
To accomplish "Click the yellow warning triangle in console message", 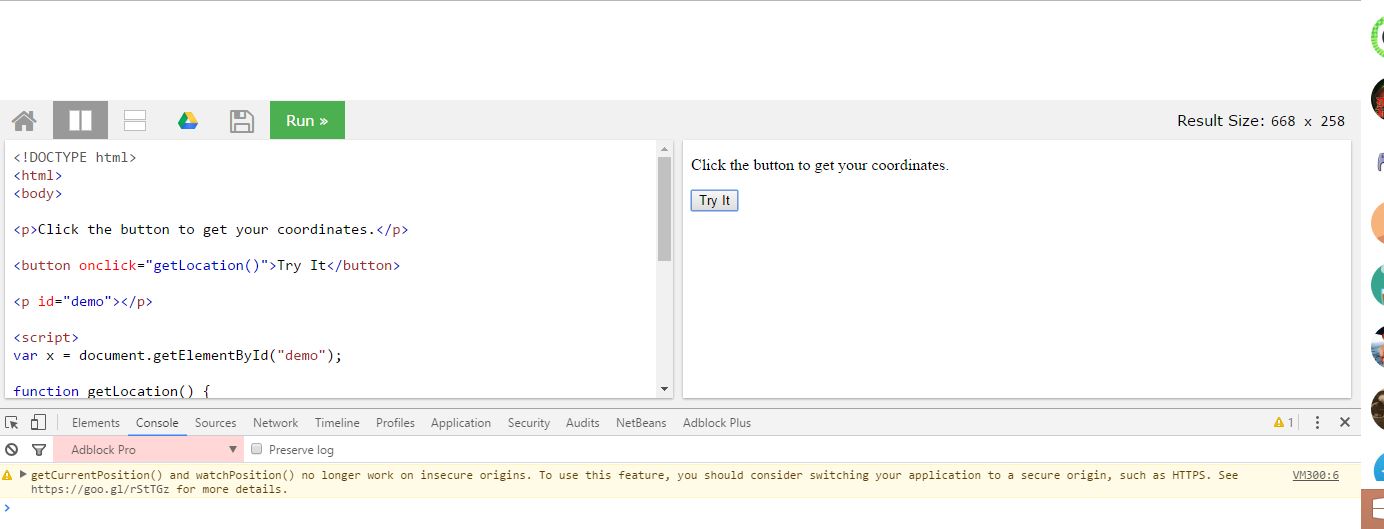I will click(7, 475).
